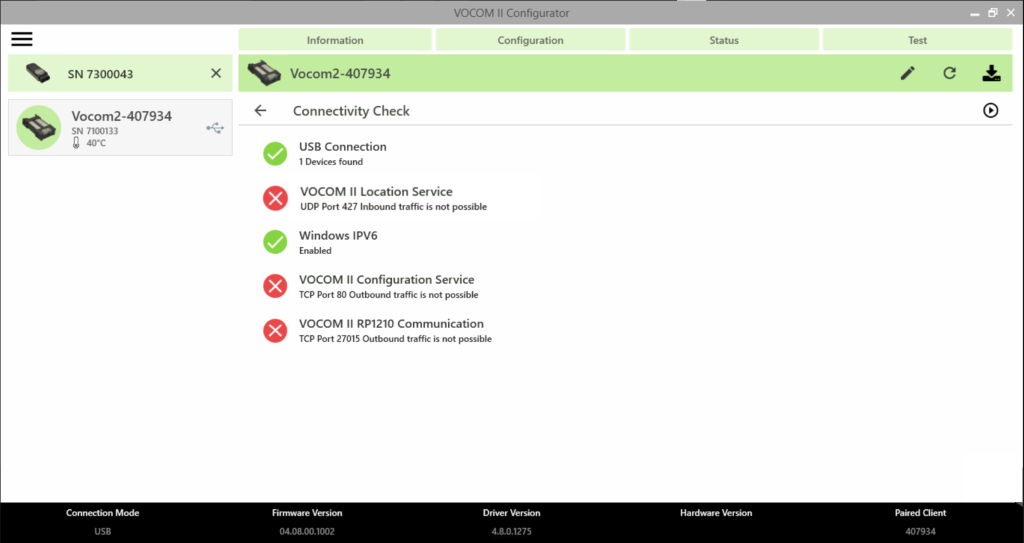This screenshot has width=1024, height=543.
Task: Open the Status tab
Action: pyautogui.click(x=724, y=40)
